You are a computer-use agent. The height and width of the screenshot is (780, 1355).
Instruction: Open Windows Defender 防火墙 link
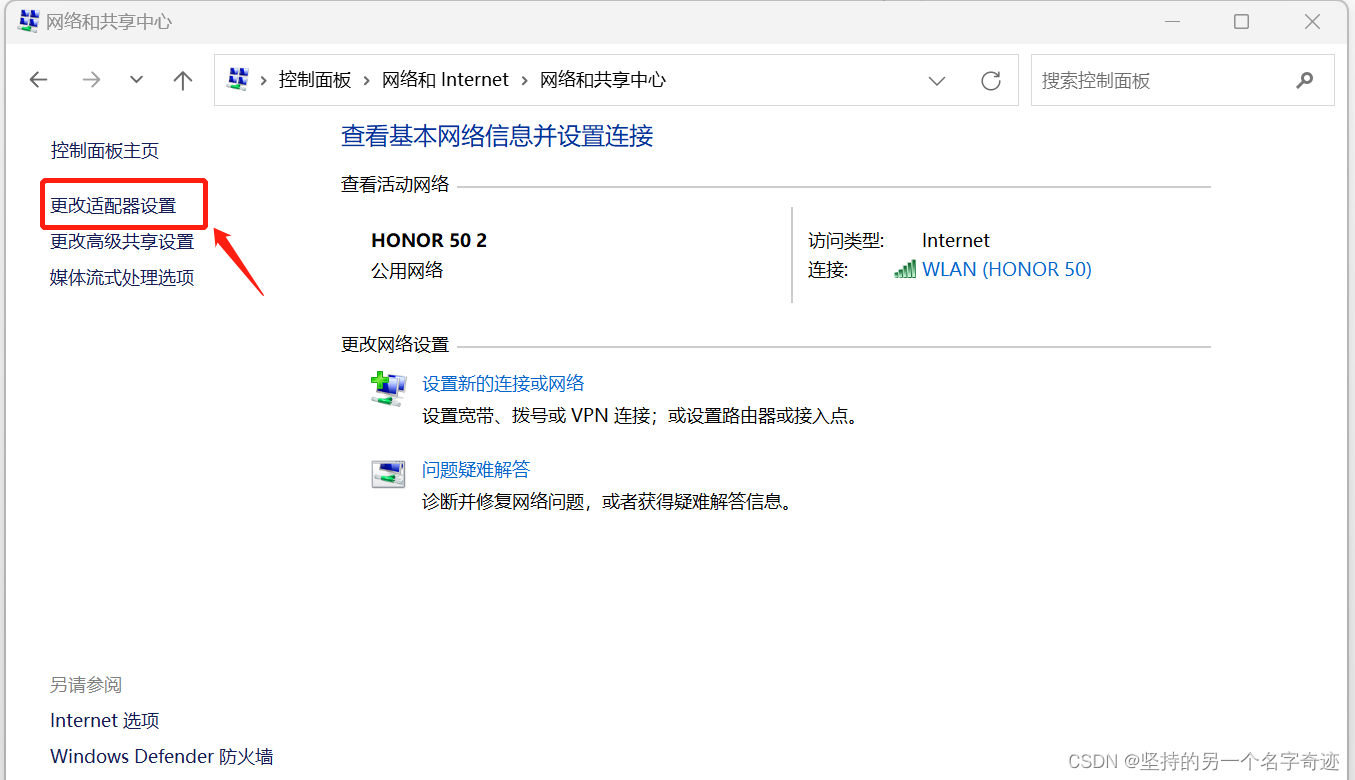coord(162,757)
